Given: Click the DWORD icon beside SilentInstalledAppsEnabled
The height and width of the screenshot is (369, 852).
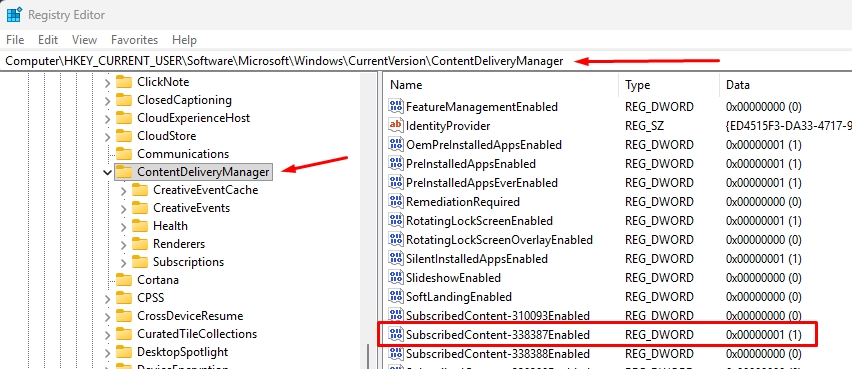Looking at the screenshot, I should (396, 259).
